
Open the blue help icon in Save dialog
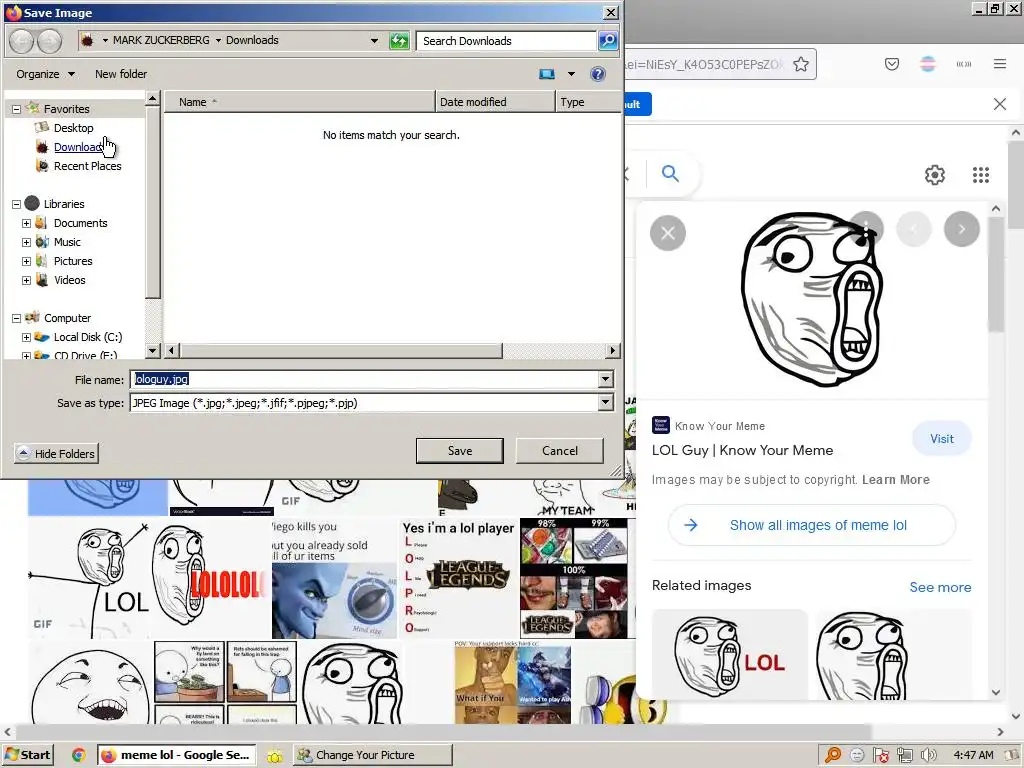pos(598,74)
